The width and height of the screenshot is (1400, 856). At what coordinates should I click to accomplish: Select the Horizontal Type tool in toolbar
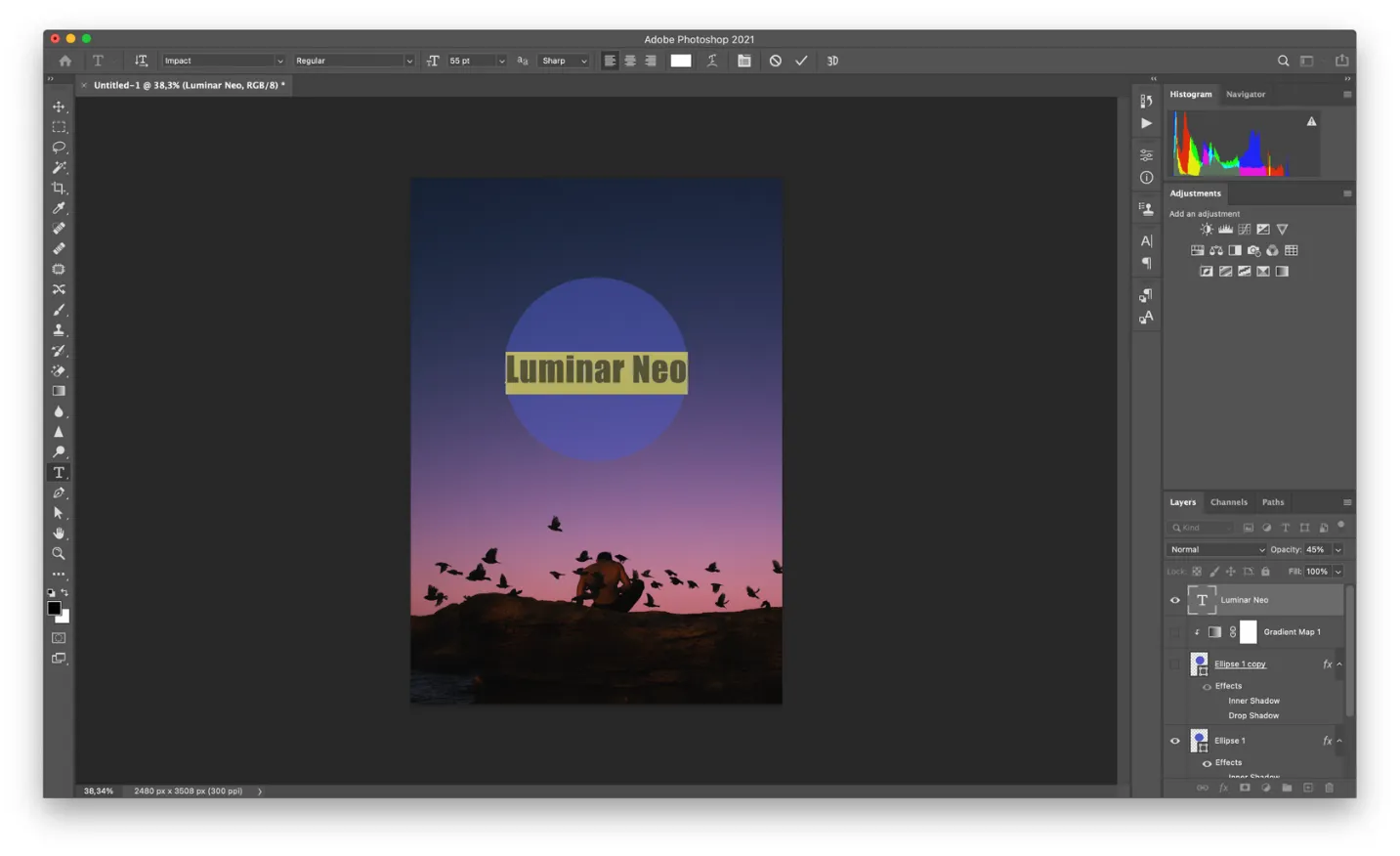59,473
